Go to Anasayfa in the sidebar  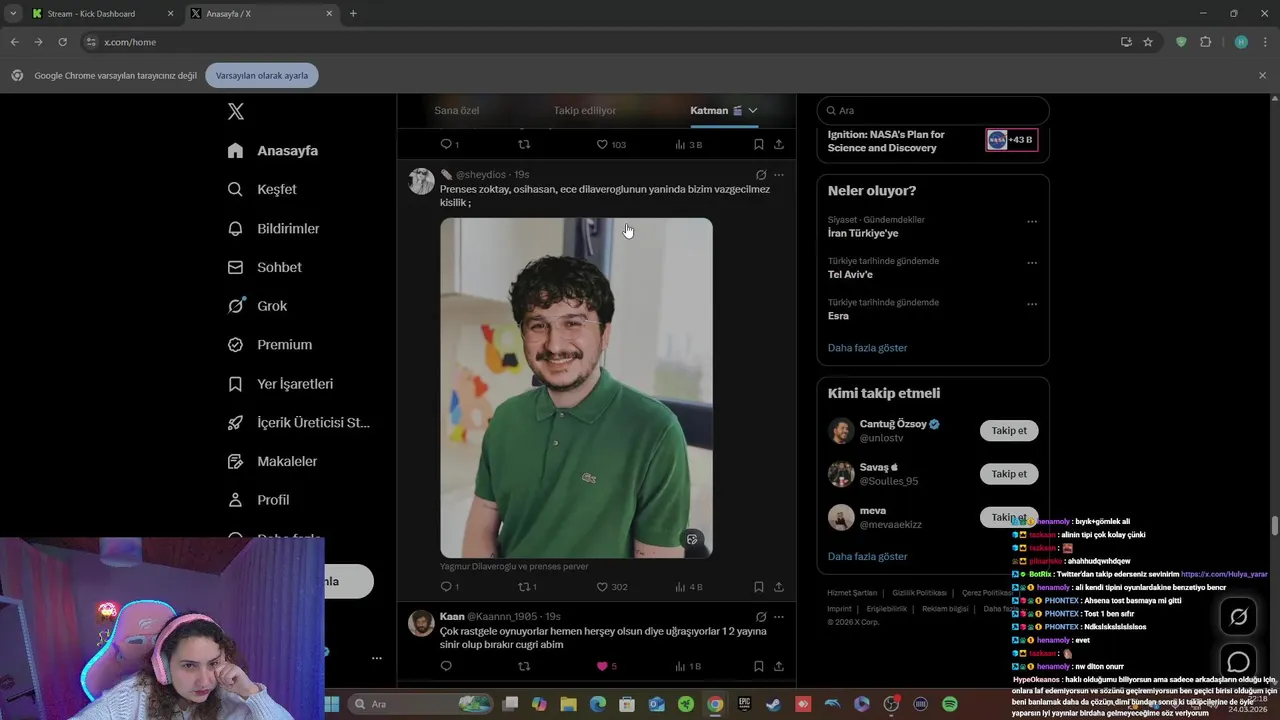[273, 150]
